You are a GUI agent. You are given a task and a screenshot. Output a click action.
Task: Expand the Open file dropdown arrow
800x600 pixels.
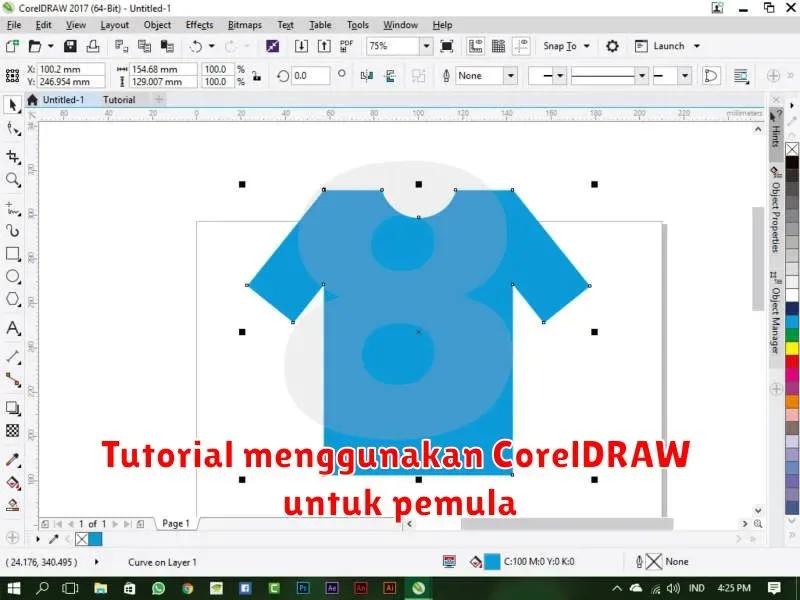pos(51,46)
